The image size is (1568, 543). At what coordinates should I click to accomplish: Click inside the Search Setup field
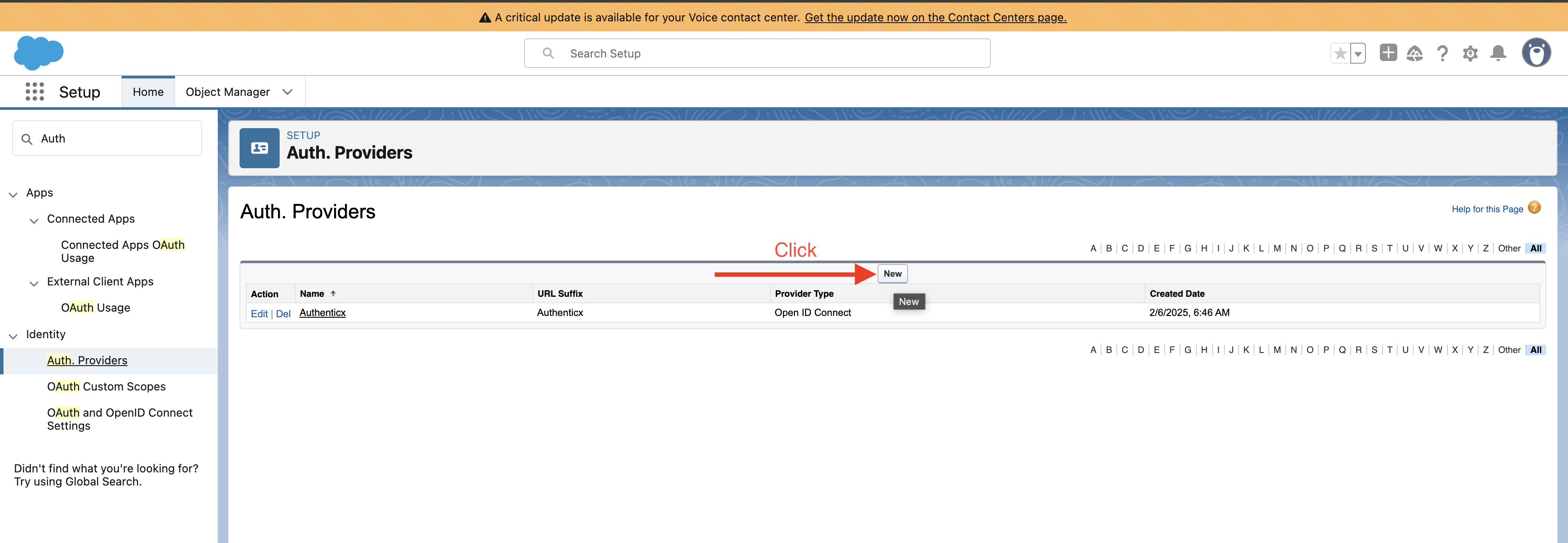coord(757,54)
